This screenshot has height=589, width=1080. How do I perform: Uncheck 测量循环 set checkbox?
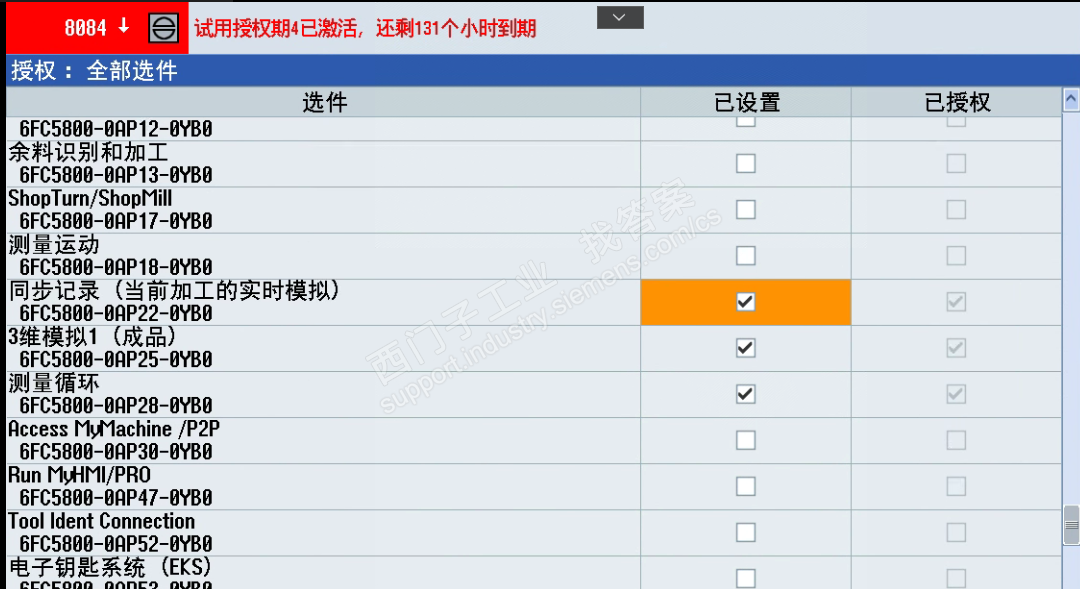tap(746, 394)
